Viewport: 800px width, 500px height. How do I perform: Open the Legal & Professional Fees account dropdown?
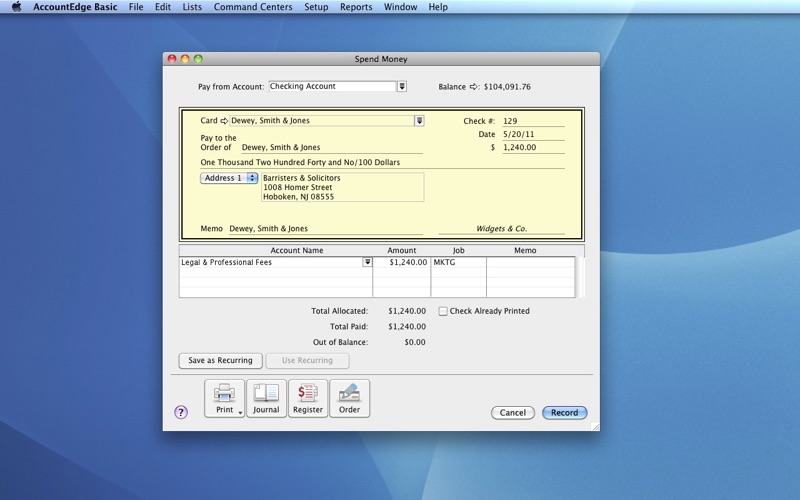(x=367, y=262)
